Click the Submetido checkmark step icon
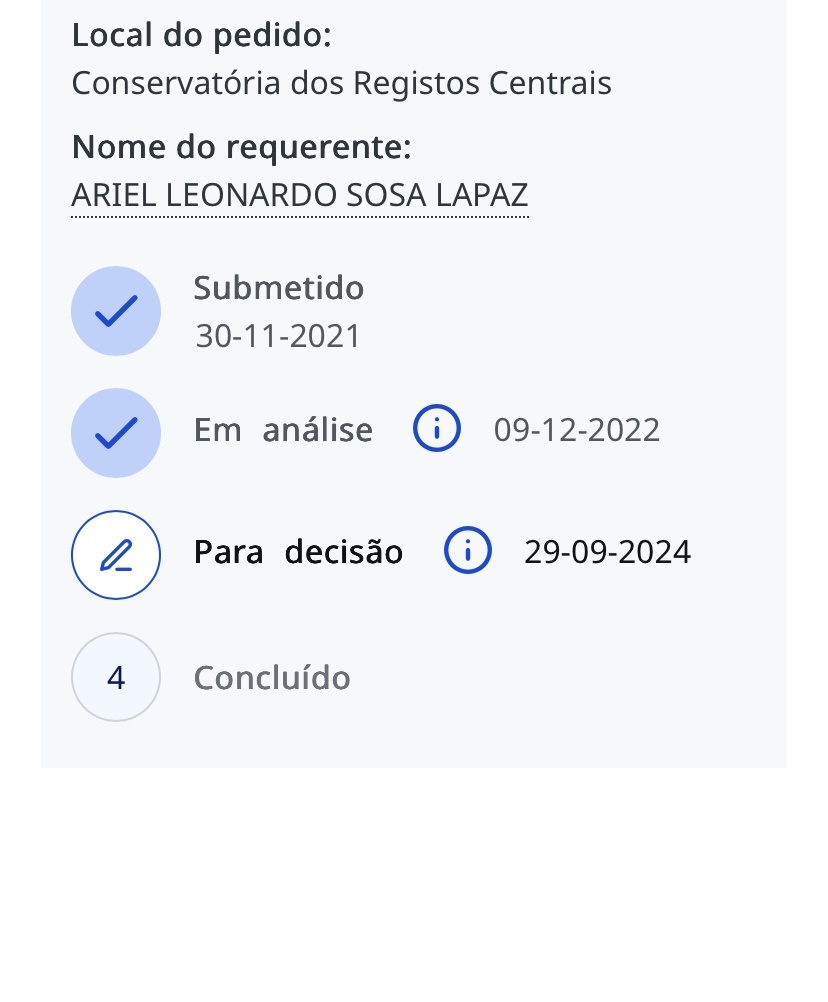828x1002 pixels. pyautogui.click(x=116, y=311)
